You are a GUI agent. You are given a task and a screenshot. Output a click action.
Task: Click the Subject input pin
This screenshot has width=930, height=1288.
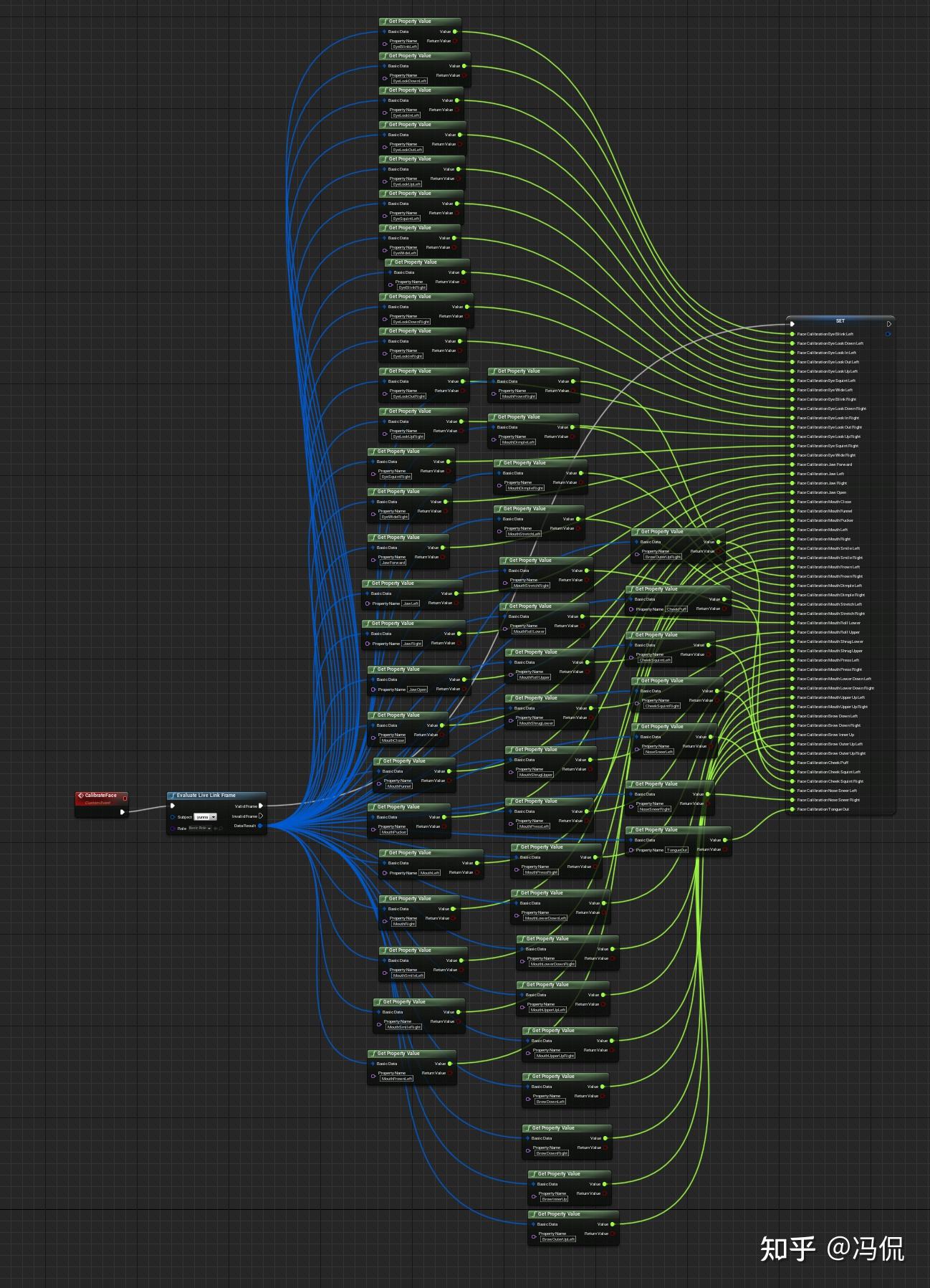point(173,817)
